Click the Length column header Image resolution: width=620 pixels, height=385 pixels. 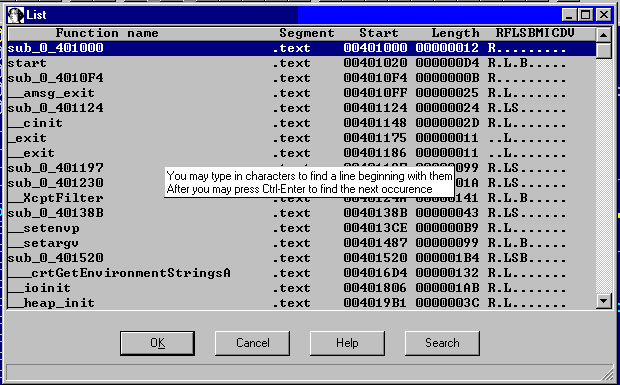455,33
